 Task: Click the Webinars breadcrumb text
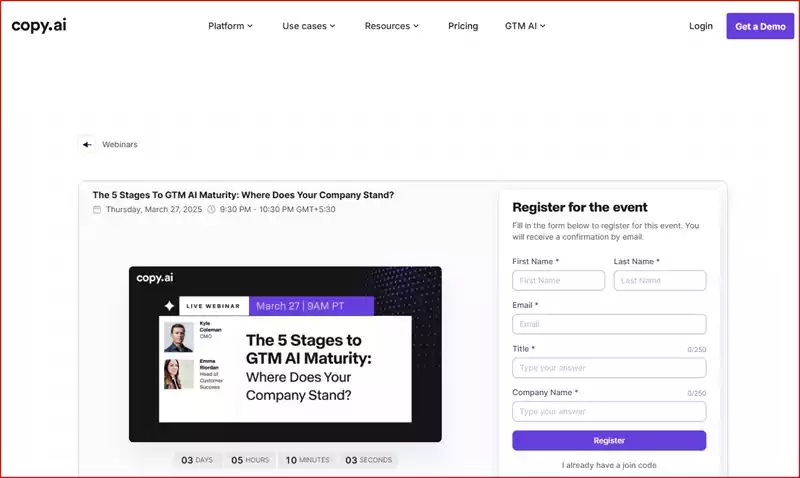pyautogui.click(x=120, y=144)
